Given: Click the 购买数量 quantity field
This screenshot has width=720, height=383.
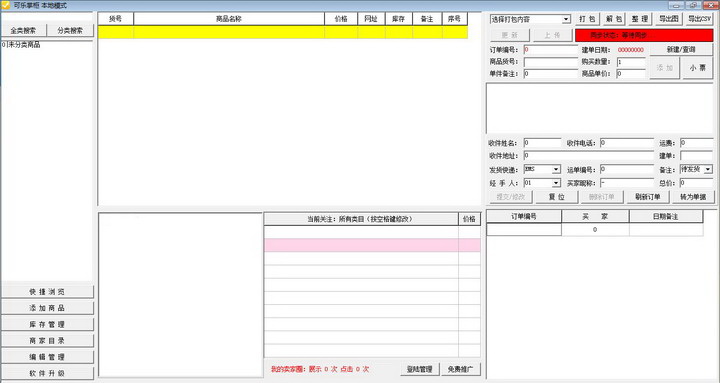Looking at the screenshot, I should pos(631,62).
